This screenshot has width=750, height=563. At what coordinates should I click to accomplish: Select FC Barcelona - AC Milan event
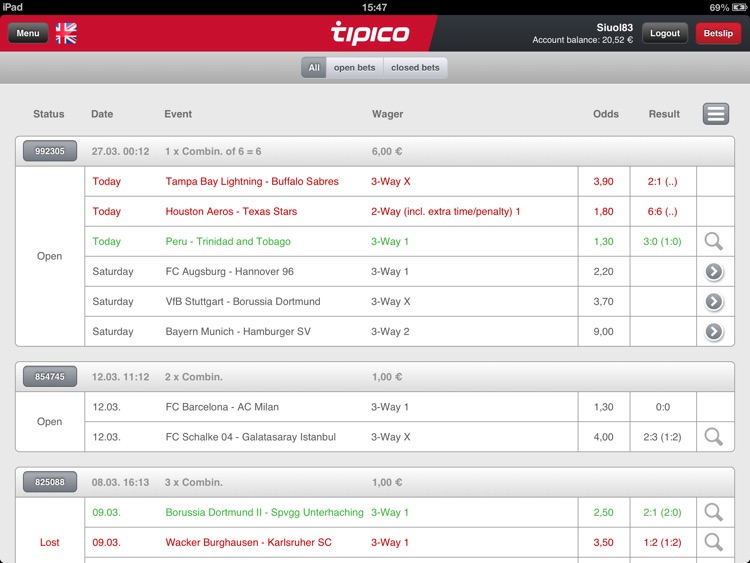click(222, 407)
